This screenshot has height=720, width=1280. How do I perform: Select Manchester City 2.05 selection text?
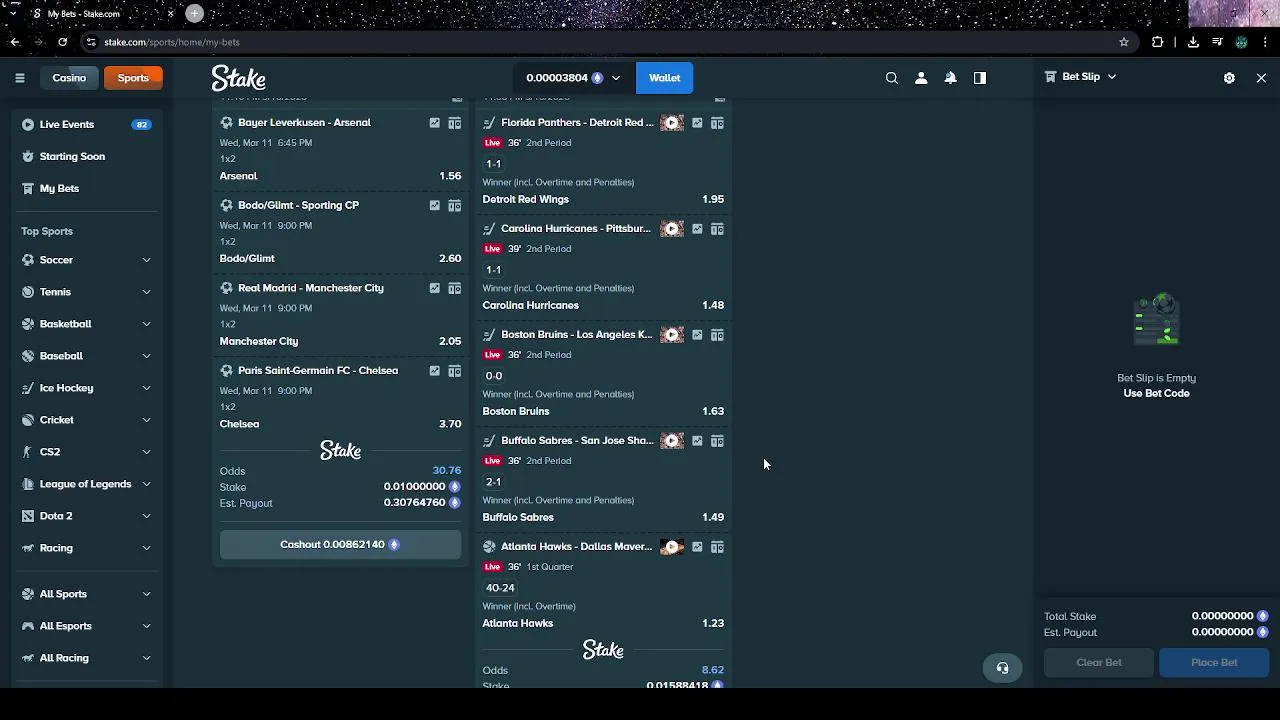[340, 341]
